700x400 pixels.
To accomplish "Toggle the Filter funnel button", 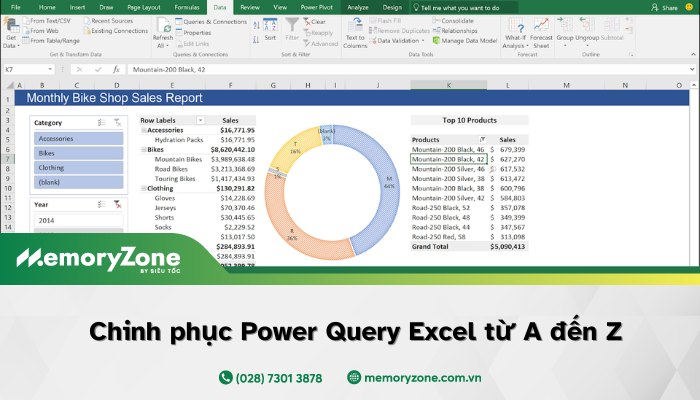I will coord(292,29).
